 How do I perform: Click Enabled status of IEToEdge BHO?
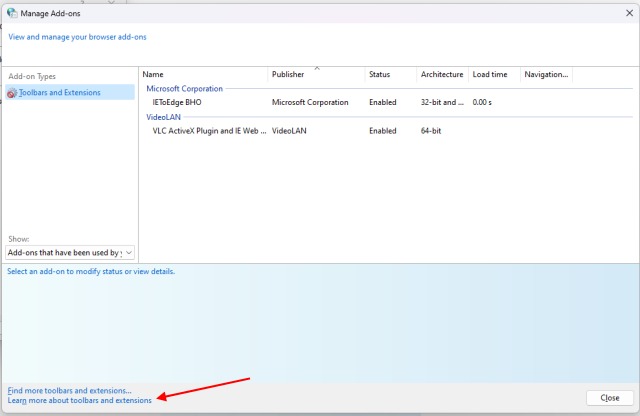pos(382,102)
